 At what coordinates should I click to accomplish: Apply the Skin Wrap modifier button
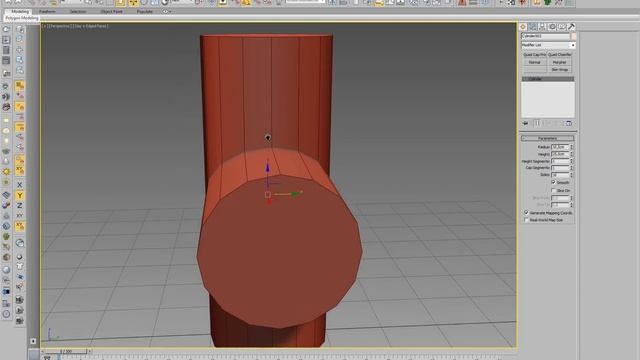(560, 70)
